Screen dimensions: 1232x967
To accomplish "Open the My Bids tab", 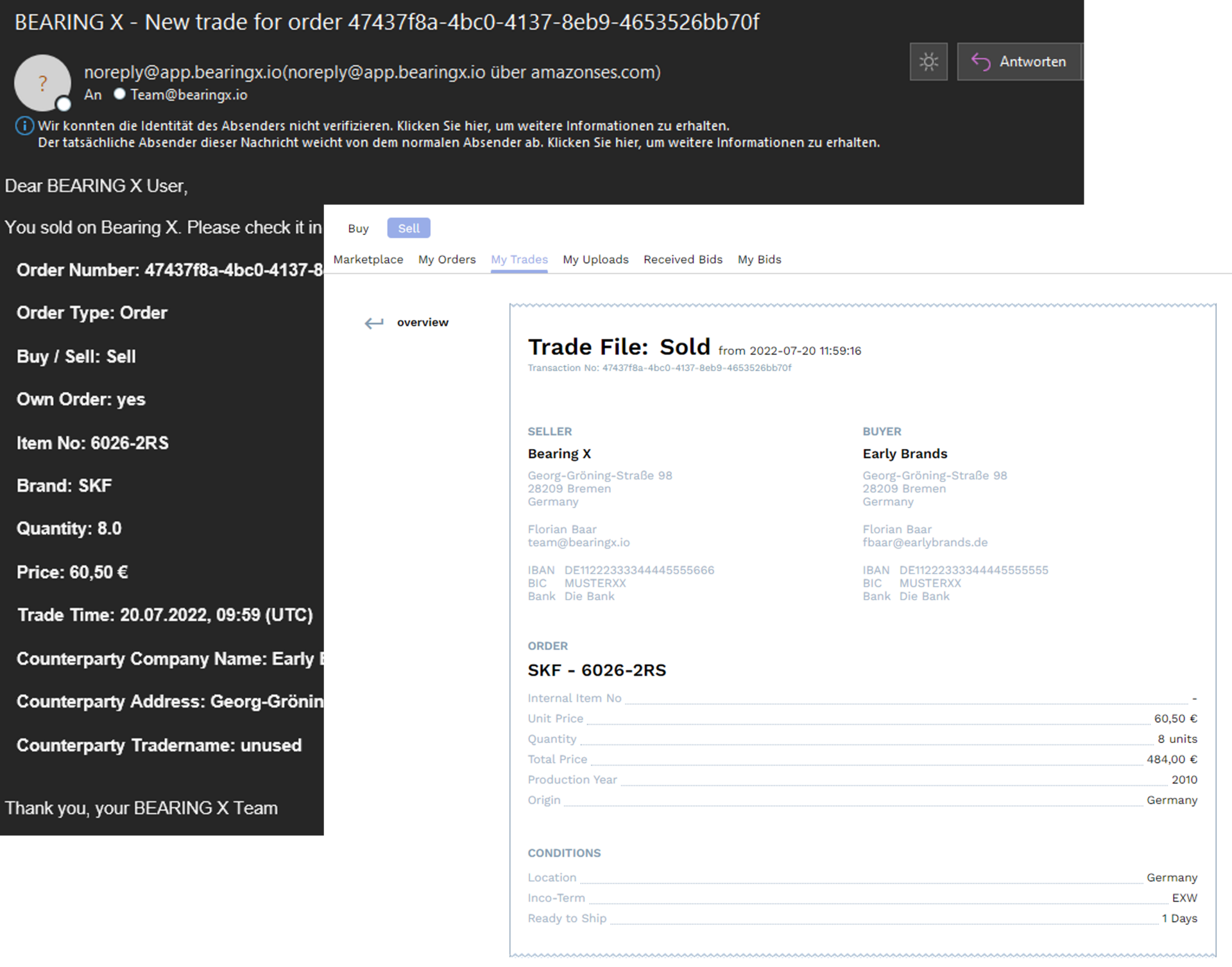I will point(759,259).
